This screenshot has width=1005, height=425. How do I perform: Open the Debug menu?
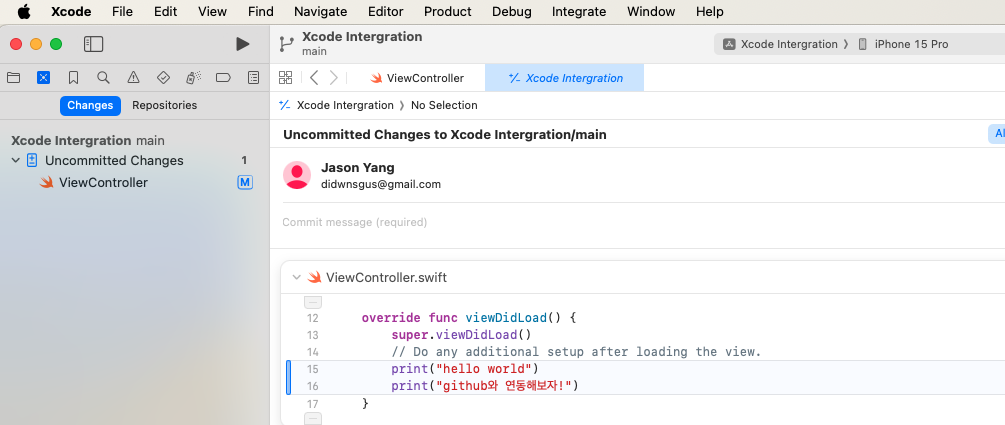511,12
